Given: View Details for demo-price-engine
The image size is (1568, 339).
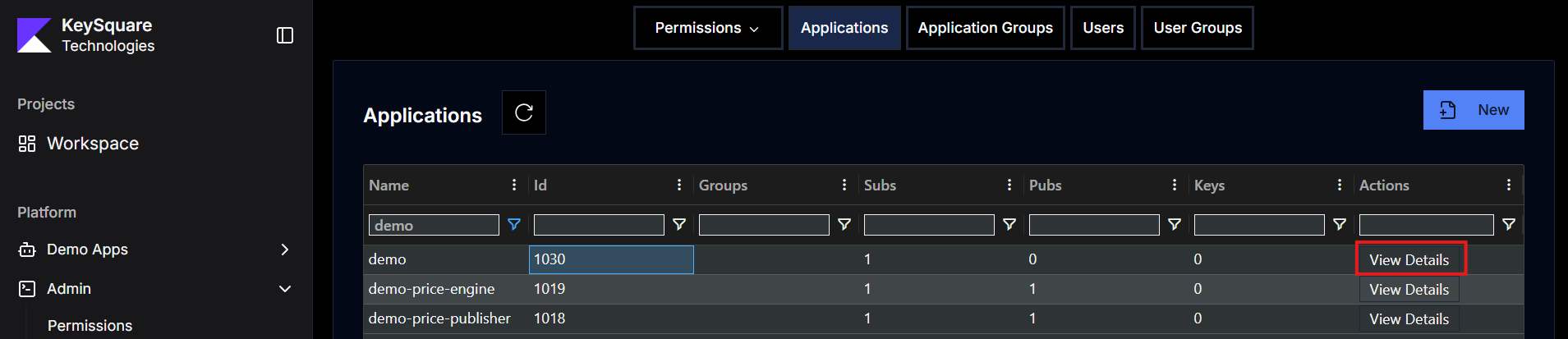Looking at the screenshot, I should (1409, 290).
